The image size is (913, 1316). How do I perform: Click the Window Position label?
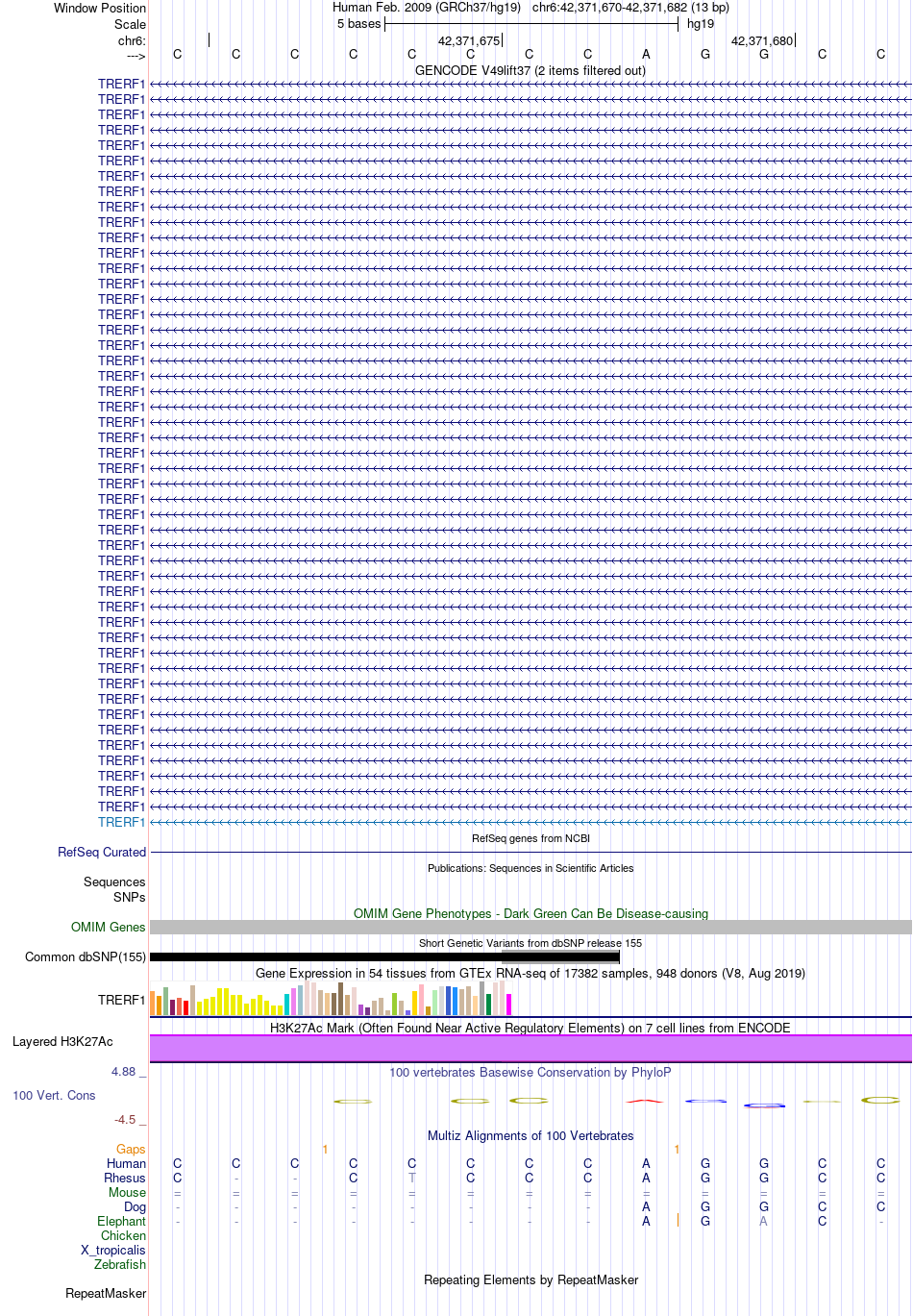[x=100, y=8]
